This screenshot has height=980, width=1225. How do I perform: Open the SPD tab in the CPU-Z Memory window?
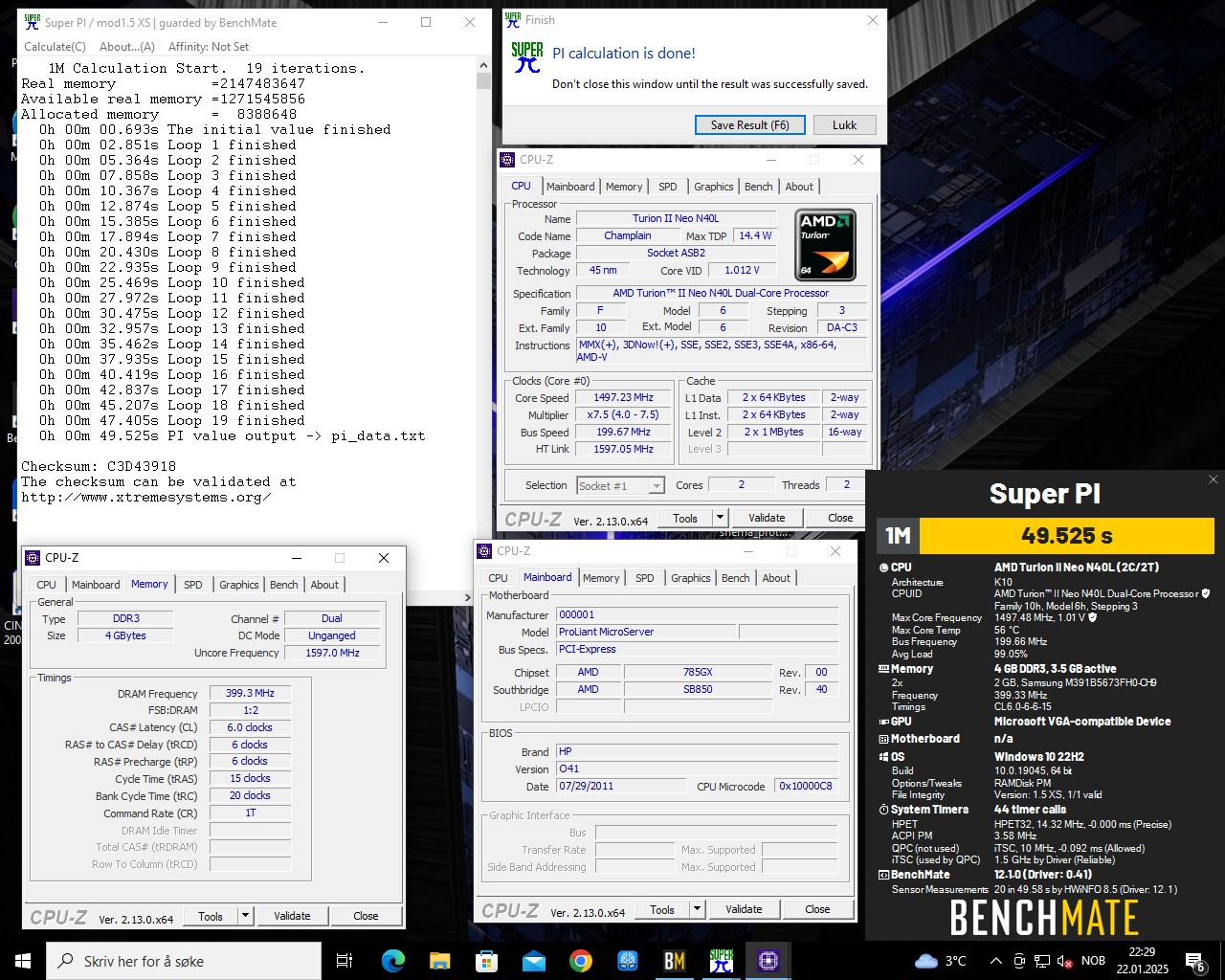[193, 585]
